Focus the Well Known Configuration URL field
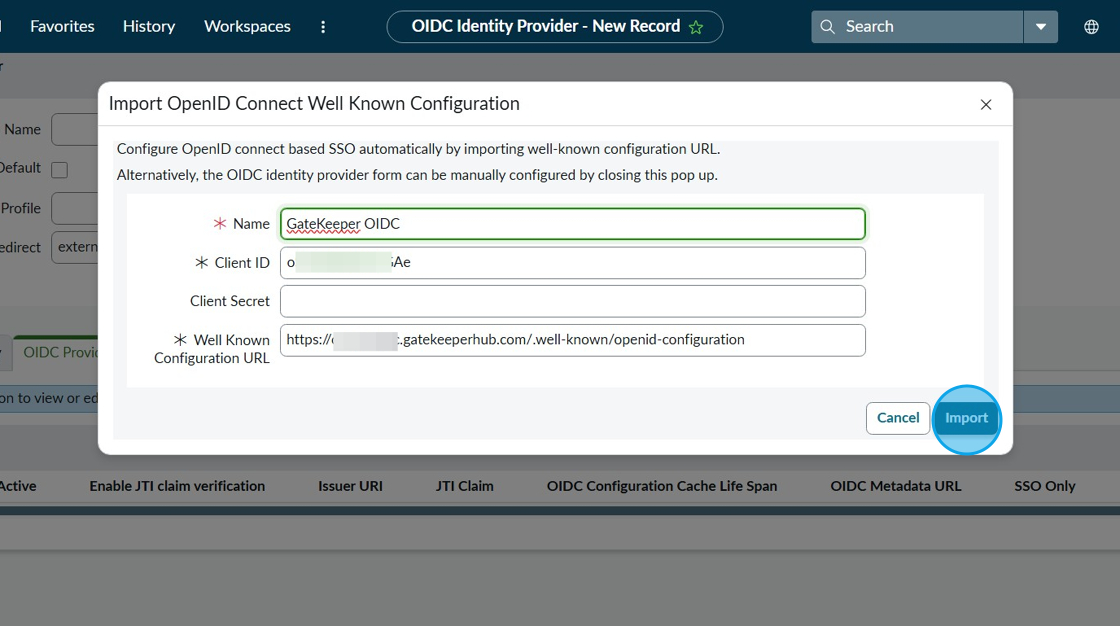1120x626 pixels. coord(573,340)
